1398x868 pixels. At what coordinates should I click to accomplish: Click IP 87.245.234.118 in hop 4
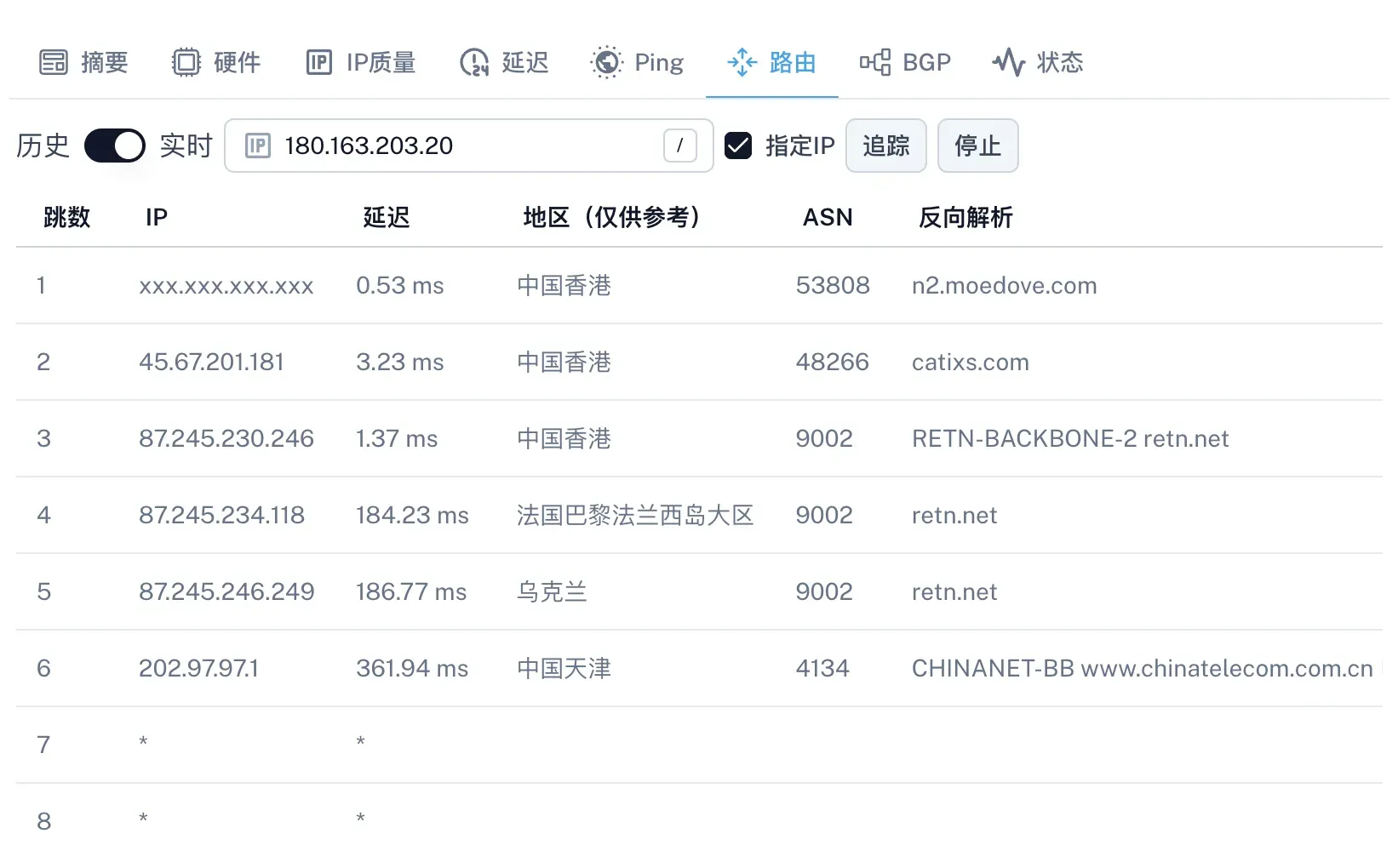[221, 515]
